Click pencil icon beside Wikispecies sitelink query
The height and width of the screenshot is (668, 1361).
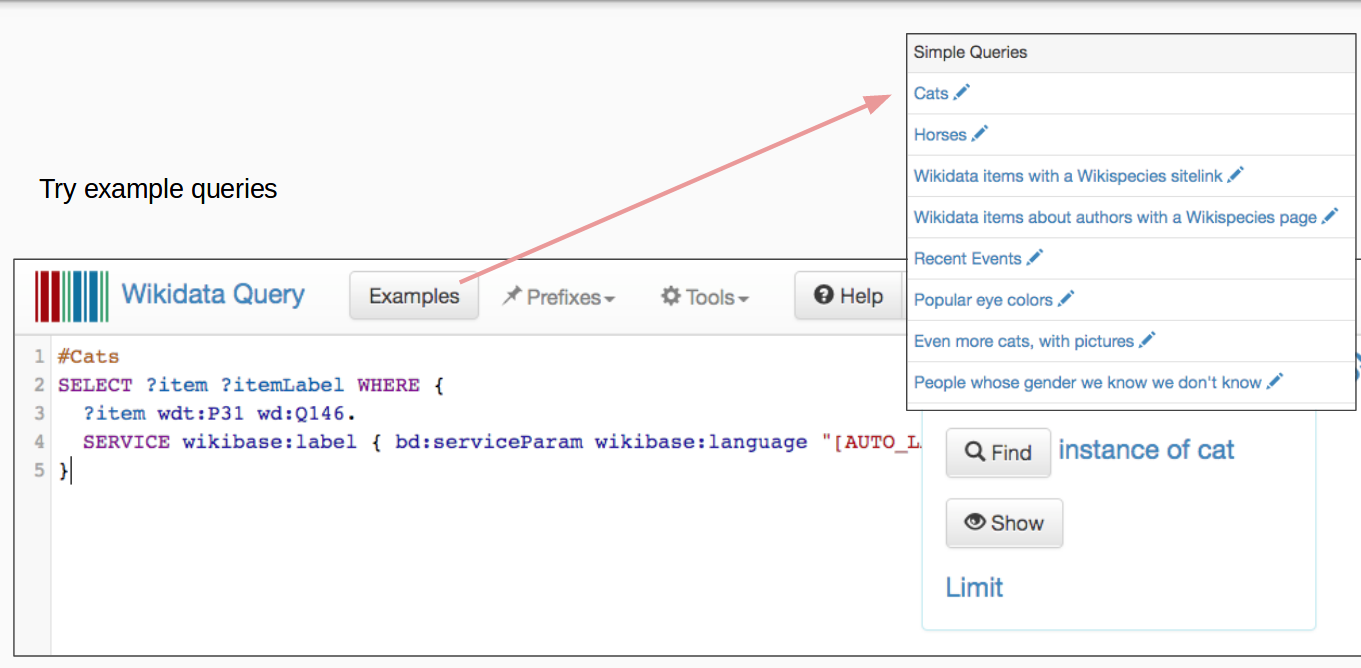coord(1235,174)
